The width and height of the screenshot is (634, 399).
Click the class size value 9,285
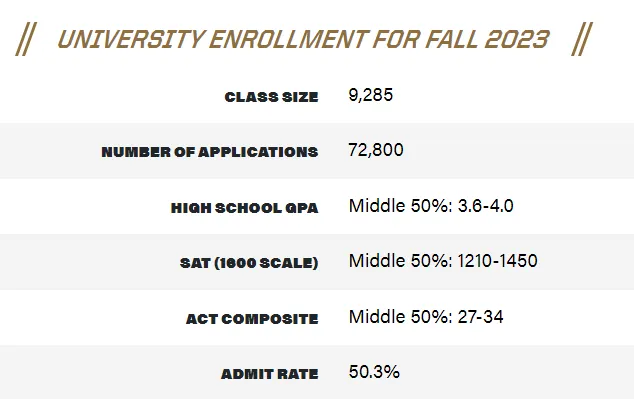370,95
